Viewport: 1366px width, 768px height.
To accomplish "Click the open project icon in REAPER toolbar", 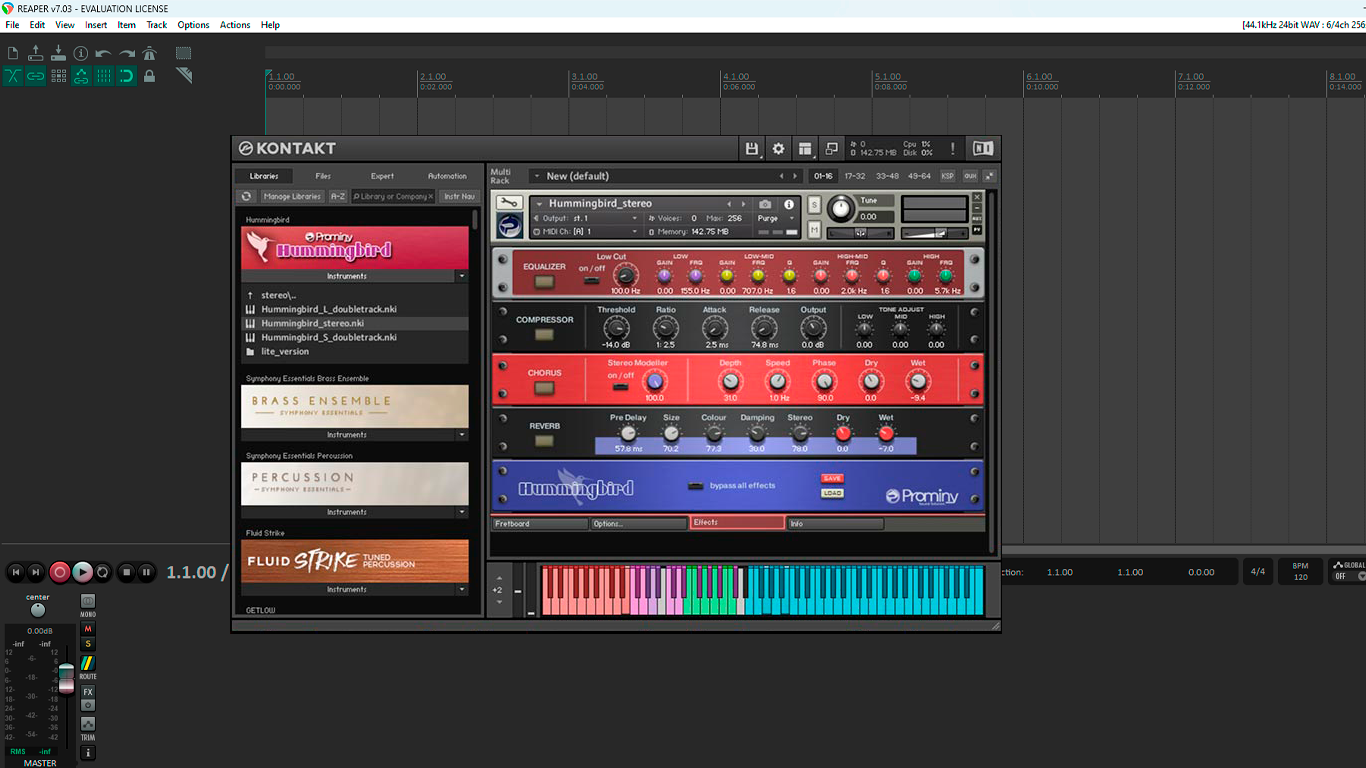I will 36,53.
